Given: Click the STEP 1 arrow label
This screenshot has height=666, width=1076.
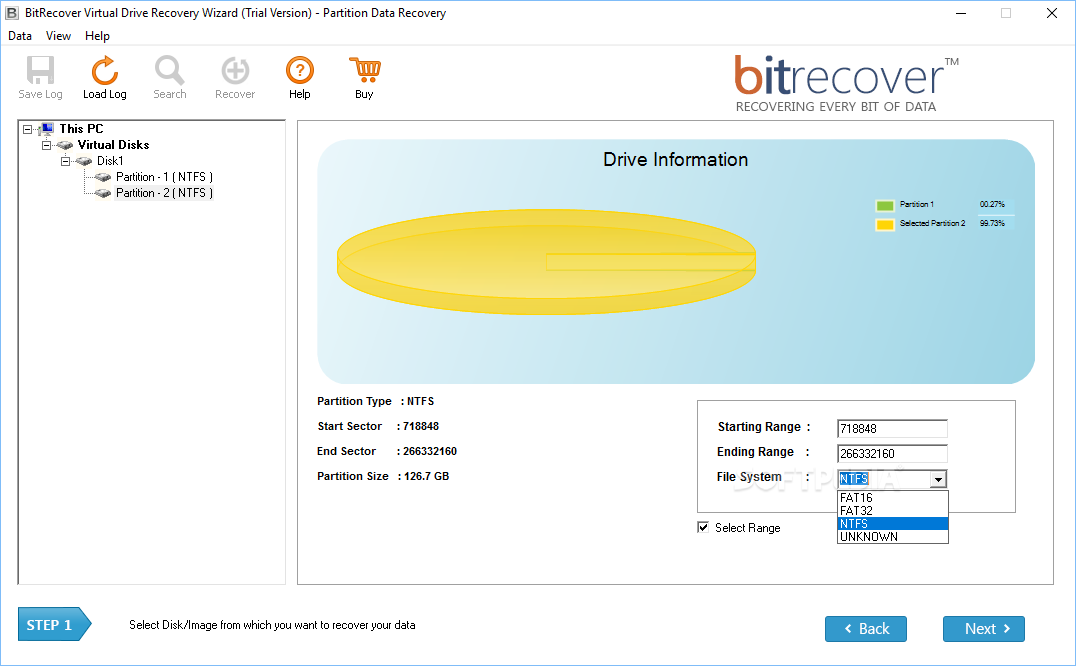Looking at the screenshot, I should pos(54,625).
